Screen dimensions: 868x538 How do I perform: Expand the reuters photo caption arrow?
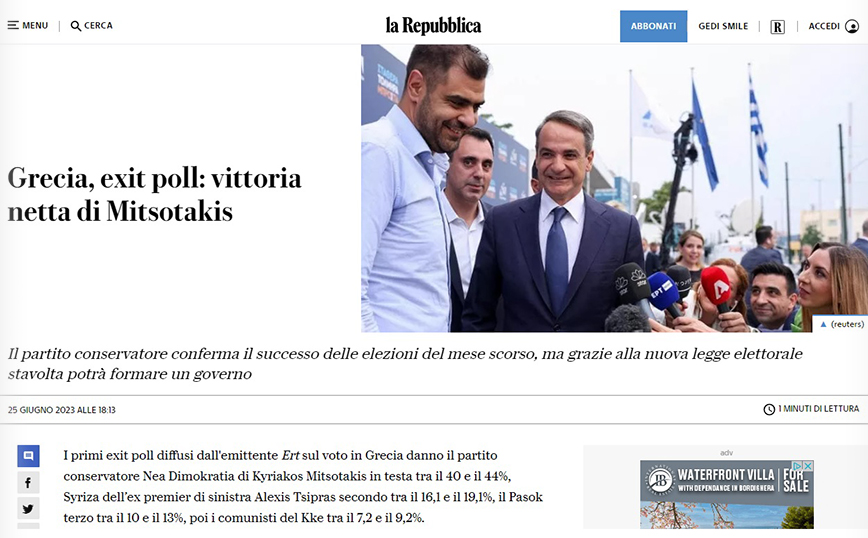pos(823,324)
